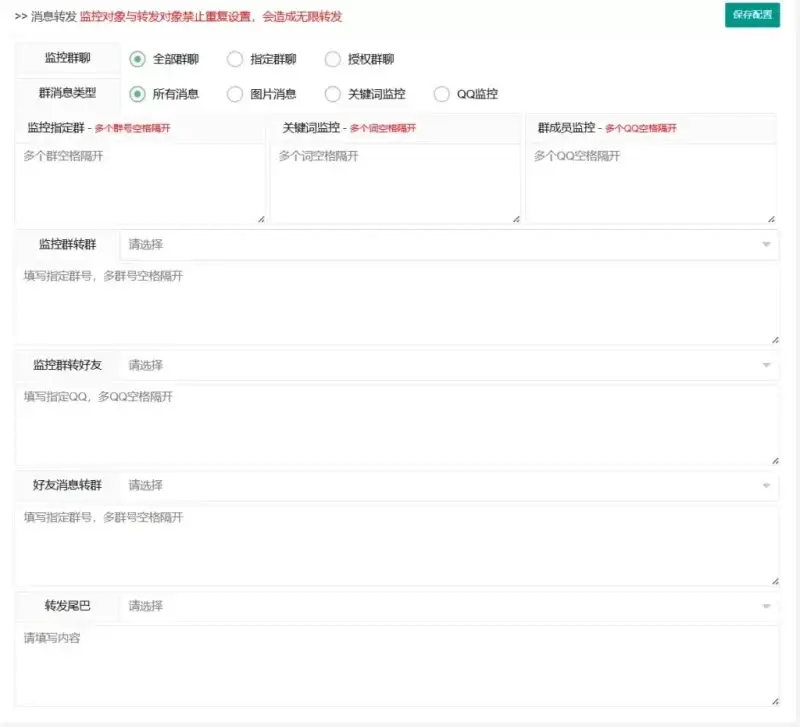Click the 转发尾巴 label

[x=67, y=606]
